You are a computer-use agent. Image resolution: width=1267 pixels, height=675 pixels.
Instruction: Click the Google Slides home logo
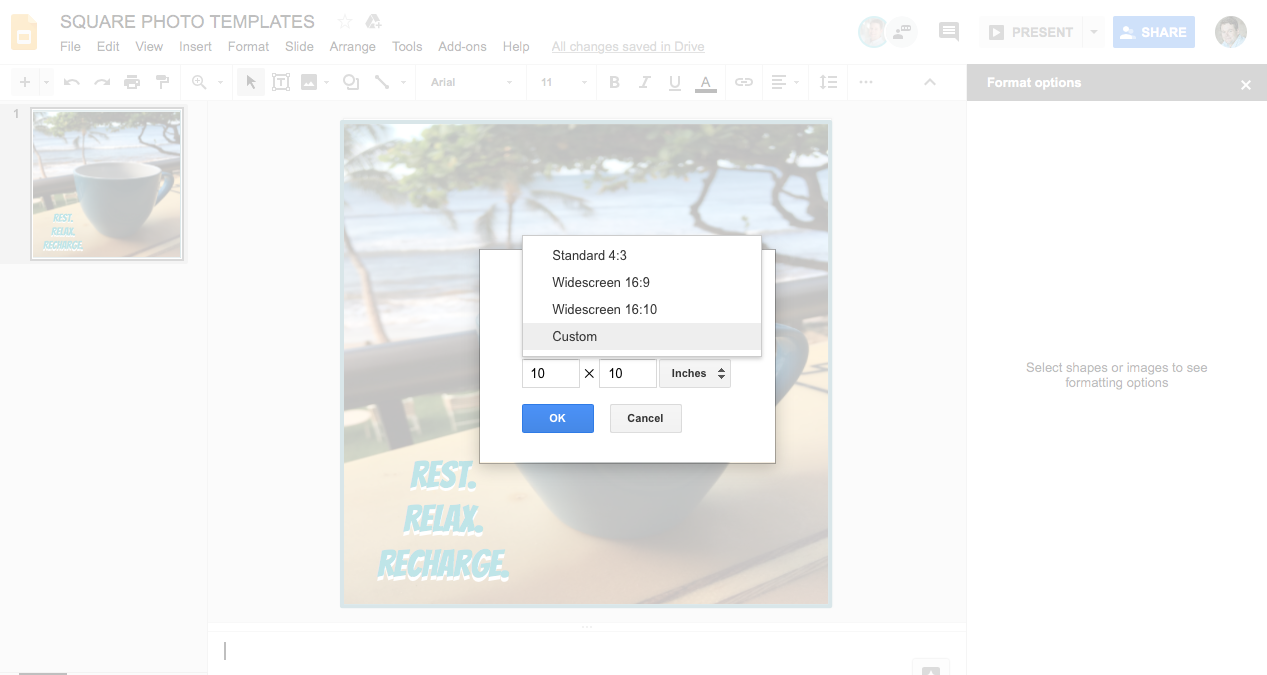24,32
